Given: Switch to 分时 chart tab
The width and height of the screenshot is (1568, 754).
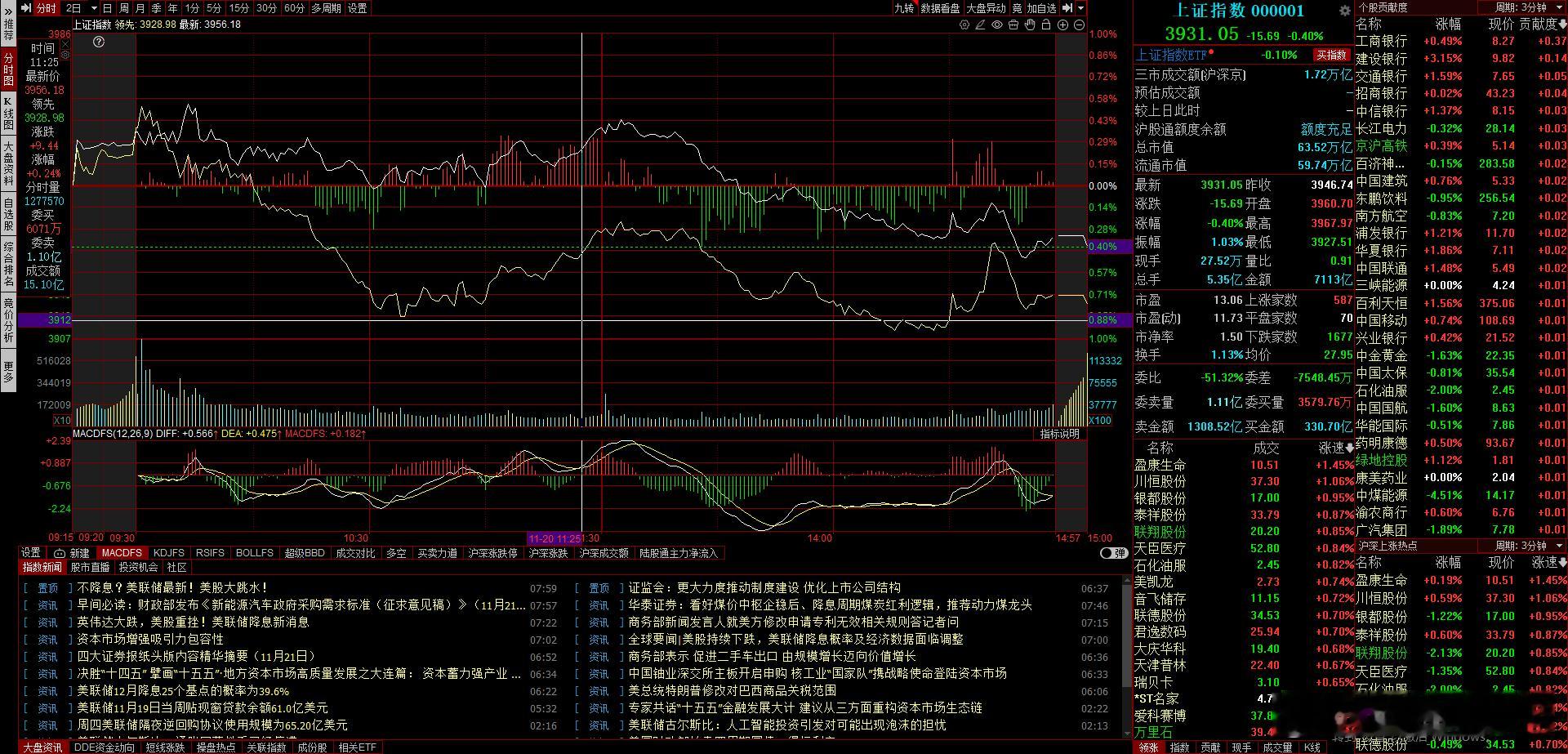Looking at the screenshot, I should pos(47,8).
